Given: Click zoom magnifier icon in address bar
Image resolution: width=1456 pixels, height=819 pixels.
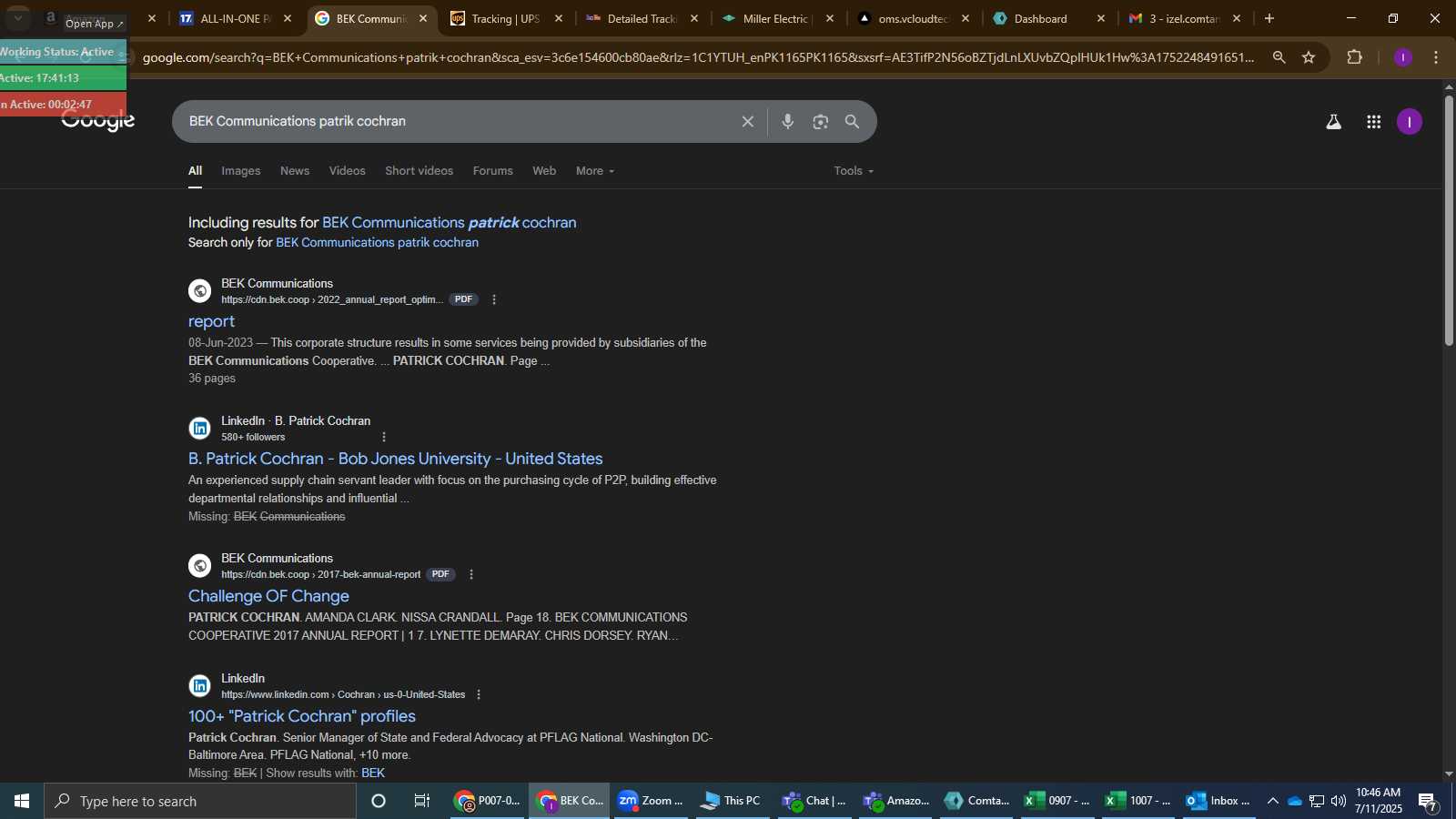Looking at the screenshot, I should [x=1279, y=57].
